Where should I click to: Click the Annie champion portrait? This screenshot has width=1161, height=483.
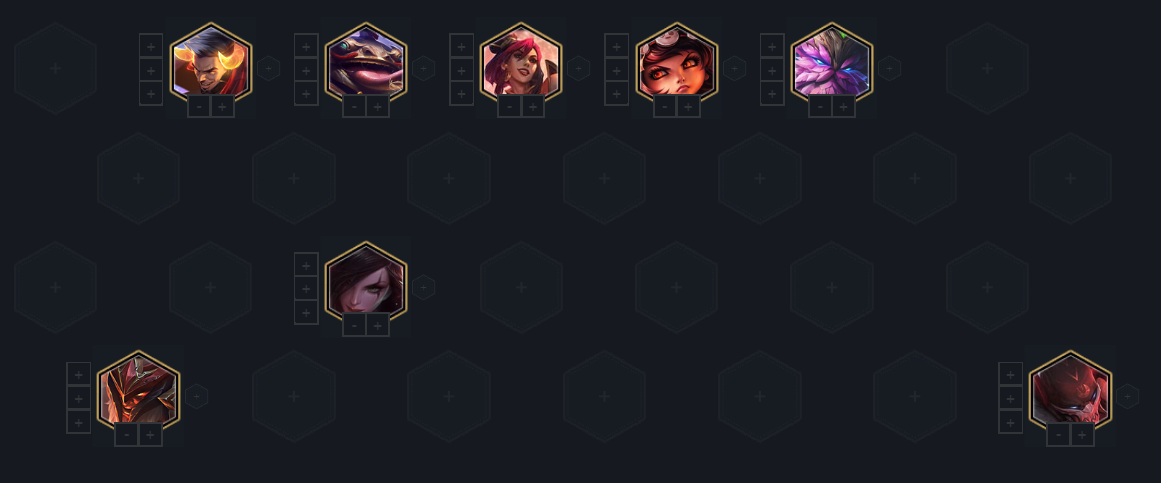point(677,64)
